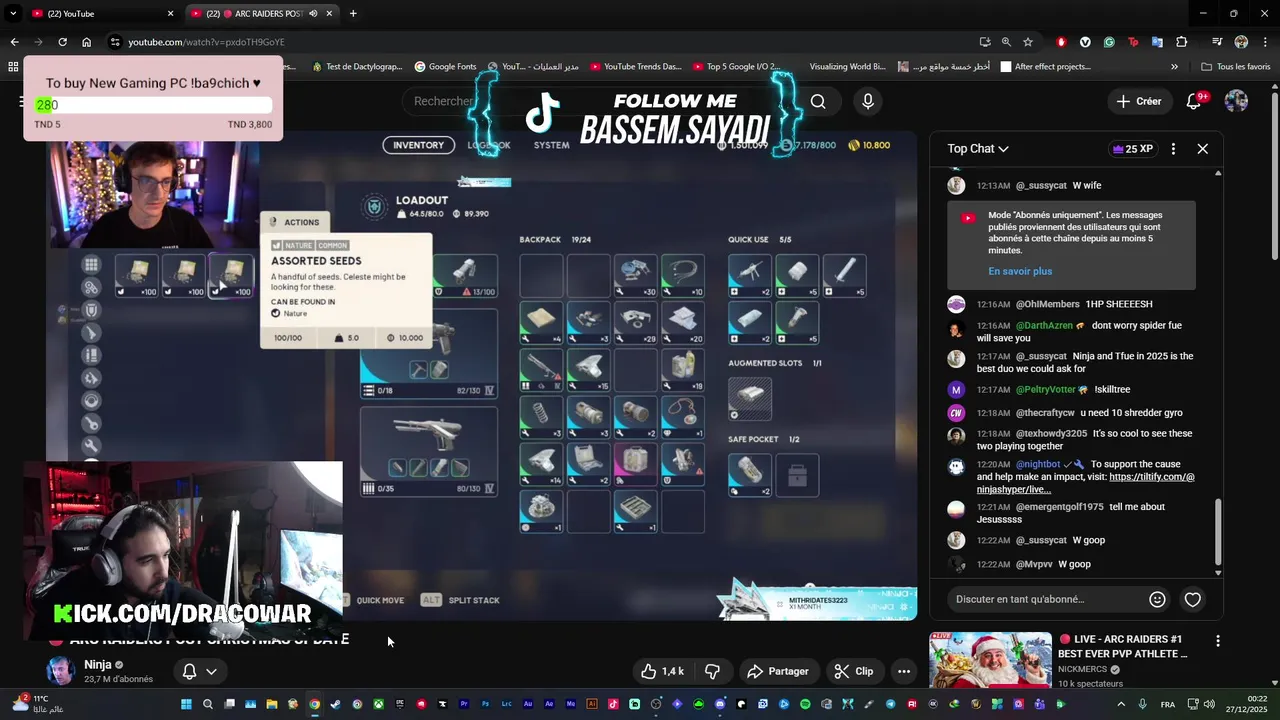Click the install app icon in address bar

tap(985, 42)
